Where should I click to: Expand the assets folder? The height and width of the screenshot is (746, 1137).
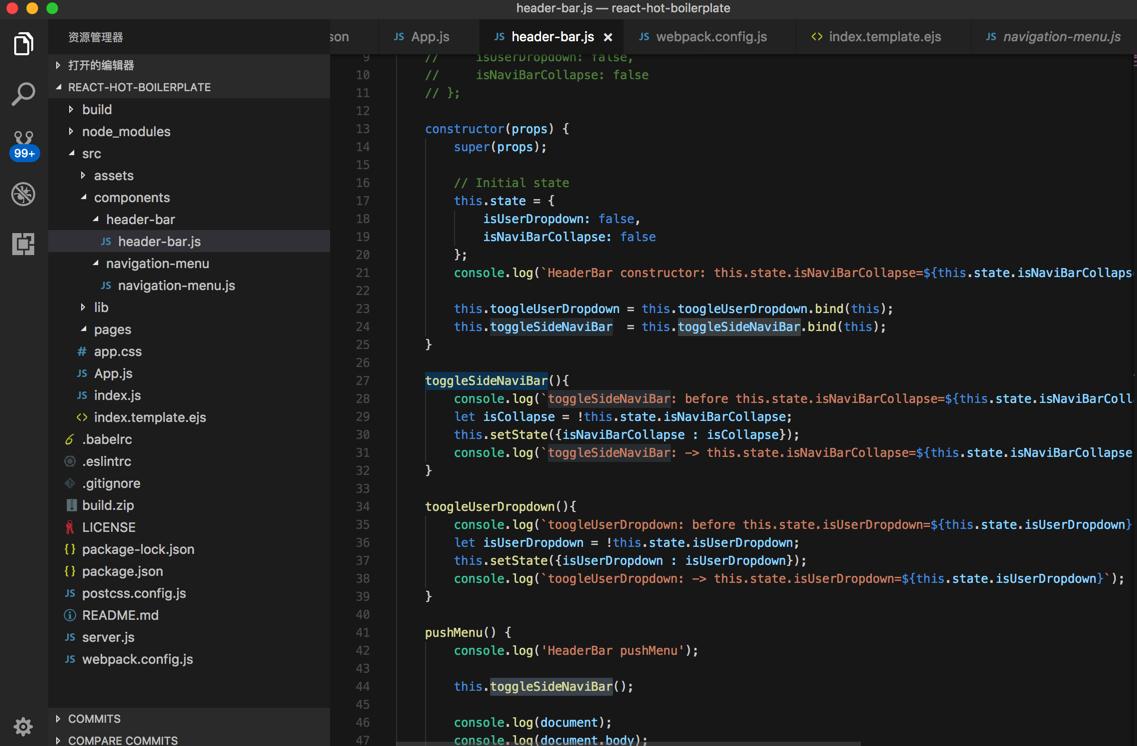[113, 175]
